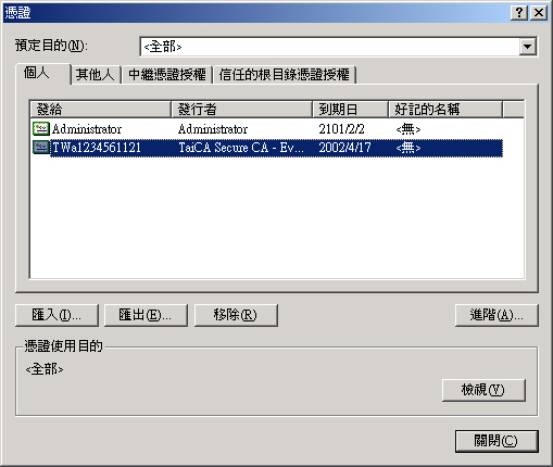553x467 pixels.
Task: Click the 匯出(E)... button
Action: pyautogui.click(x=146, y=315)
